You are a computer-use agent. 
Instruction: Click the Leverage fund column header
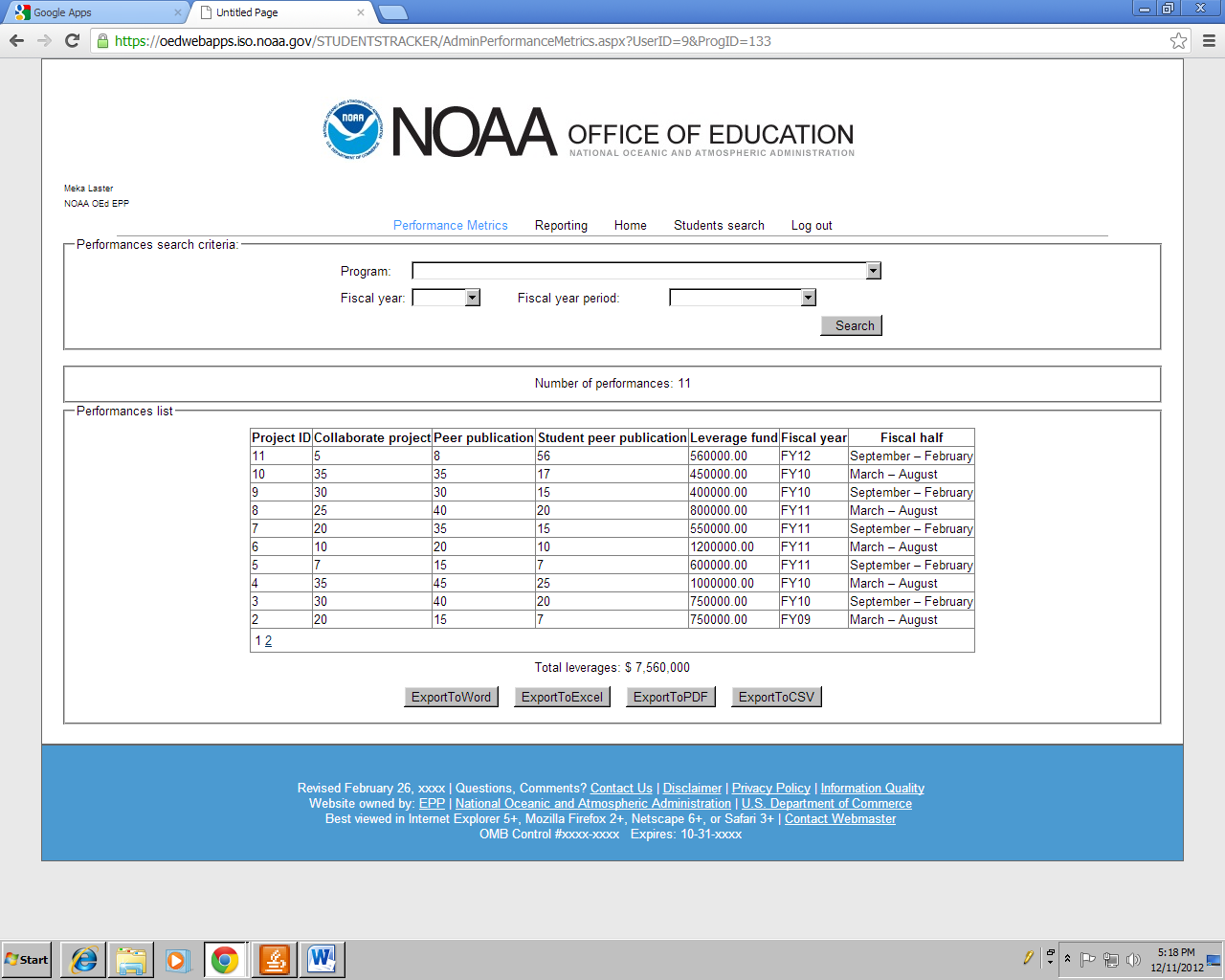(x=734, y=437)
